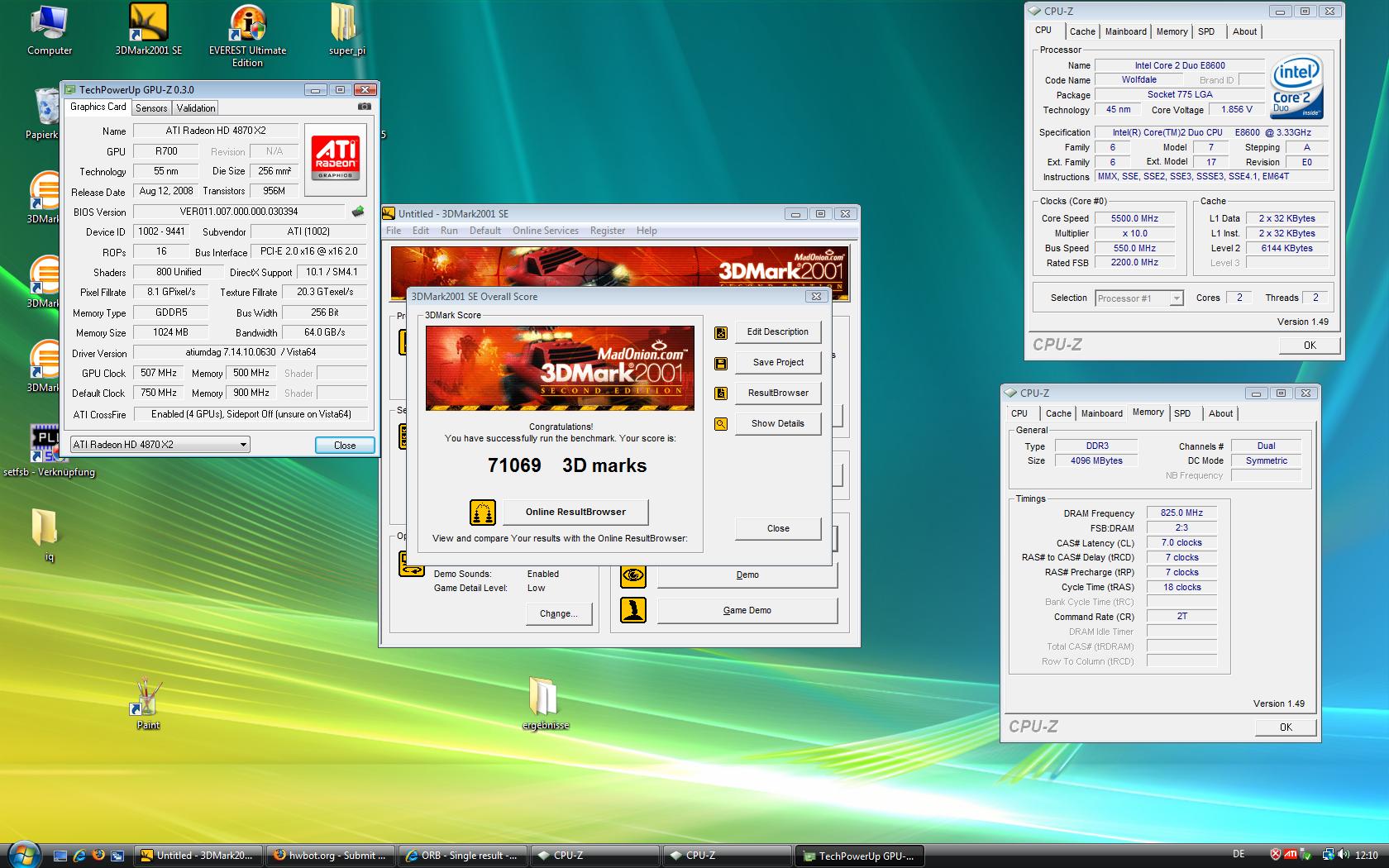Screen dimensions: 1389x868
Task: Open the SPD tab in the top CPU-Z window
Action: [x=1206, y=31]
